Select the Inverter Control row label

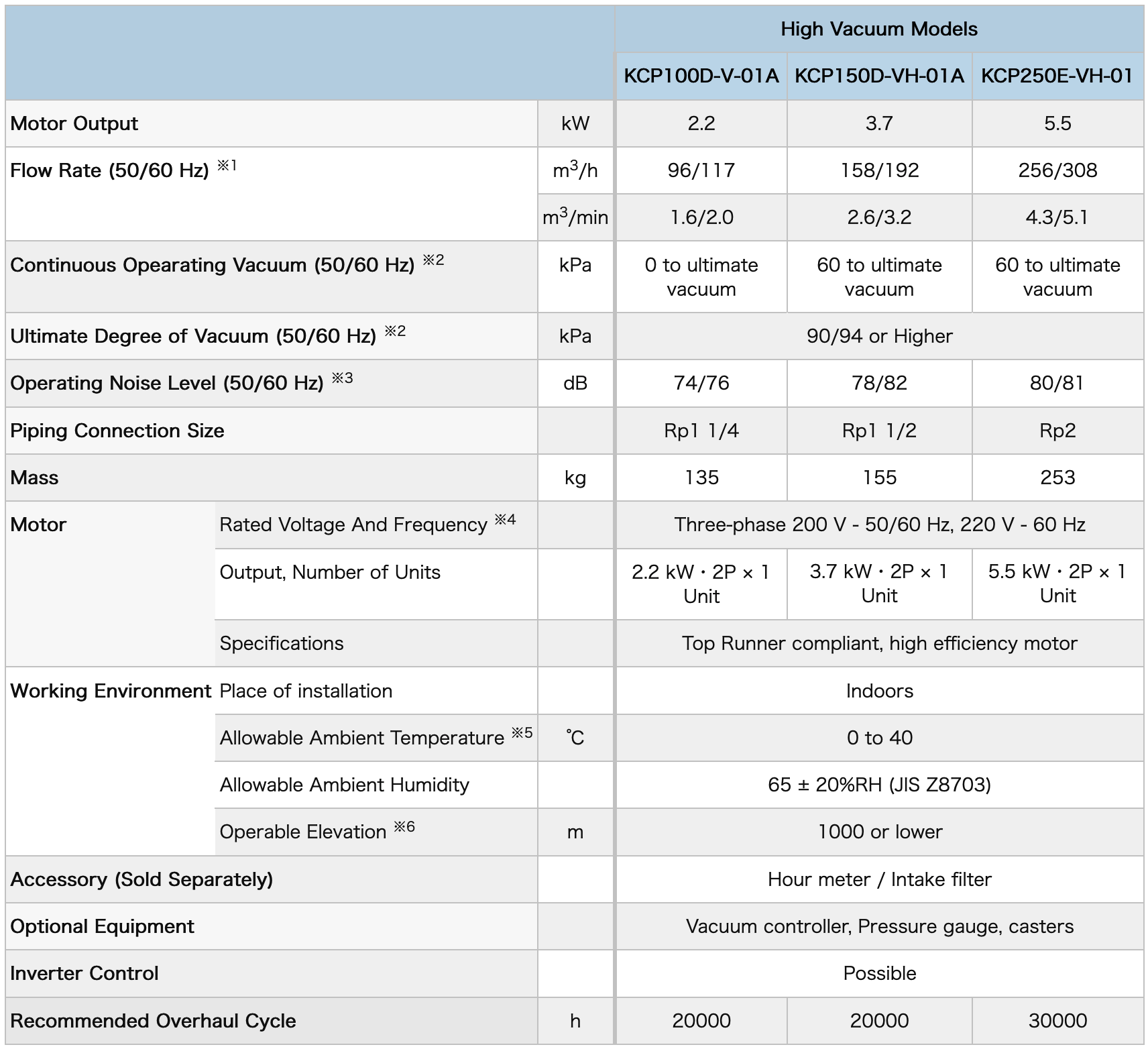click(84, 973)
